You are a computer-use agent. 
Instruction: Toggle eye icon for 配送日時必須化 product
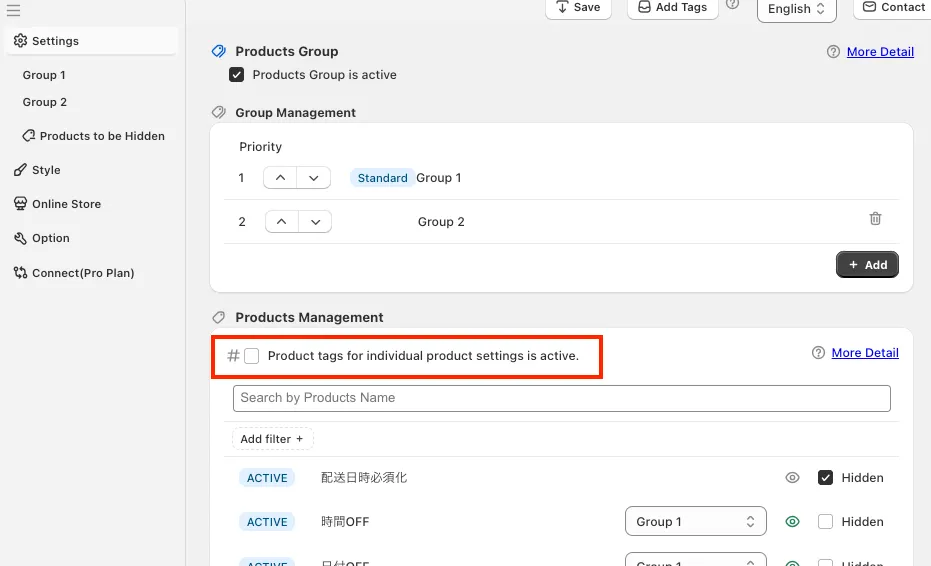[x=792, y=478]
